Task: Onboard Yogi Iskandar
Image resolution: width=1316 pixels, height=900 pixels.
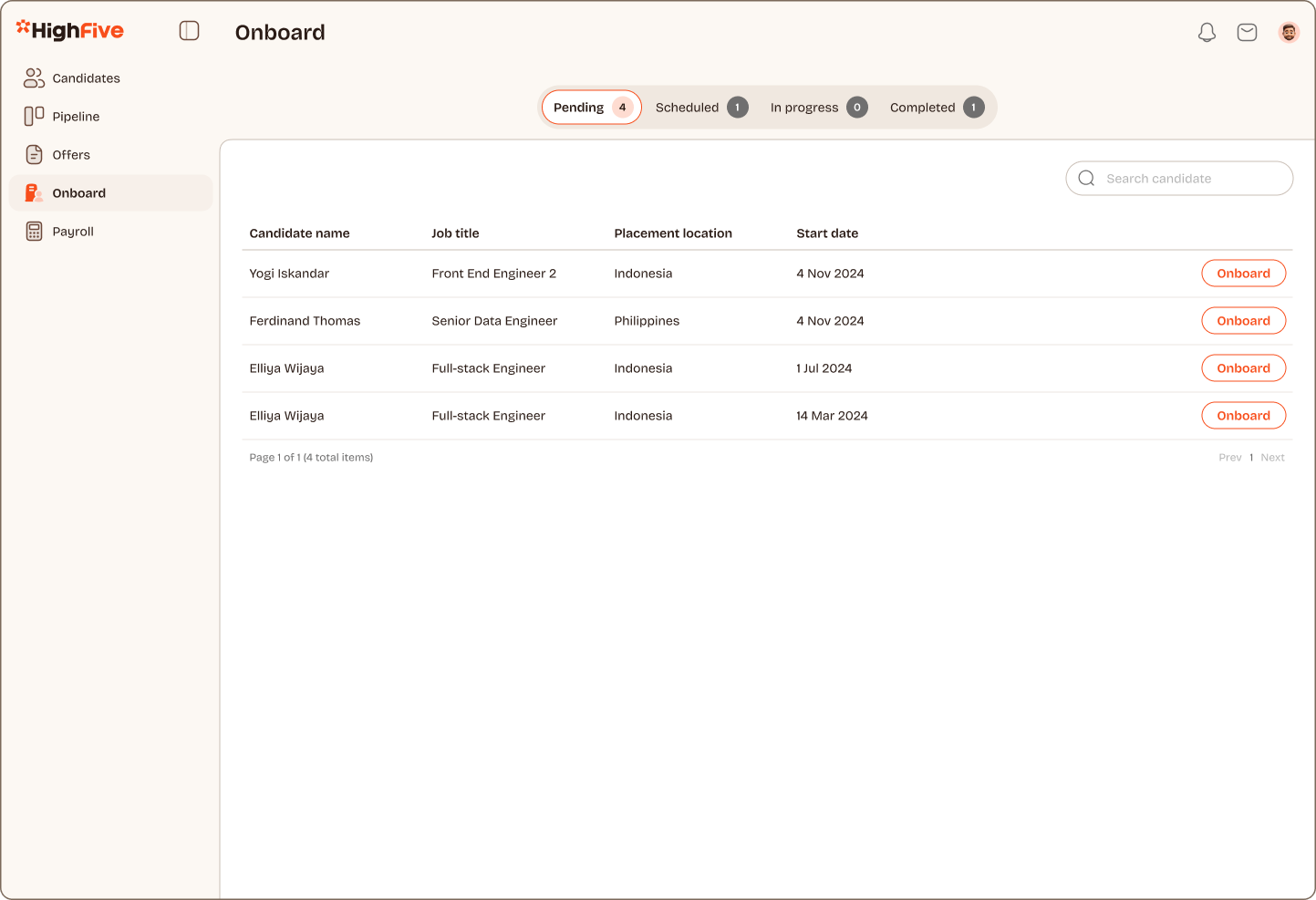Action: coord(1243,274)
